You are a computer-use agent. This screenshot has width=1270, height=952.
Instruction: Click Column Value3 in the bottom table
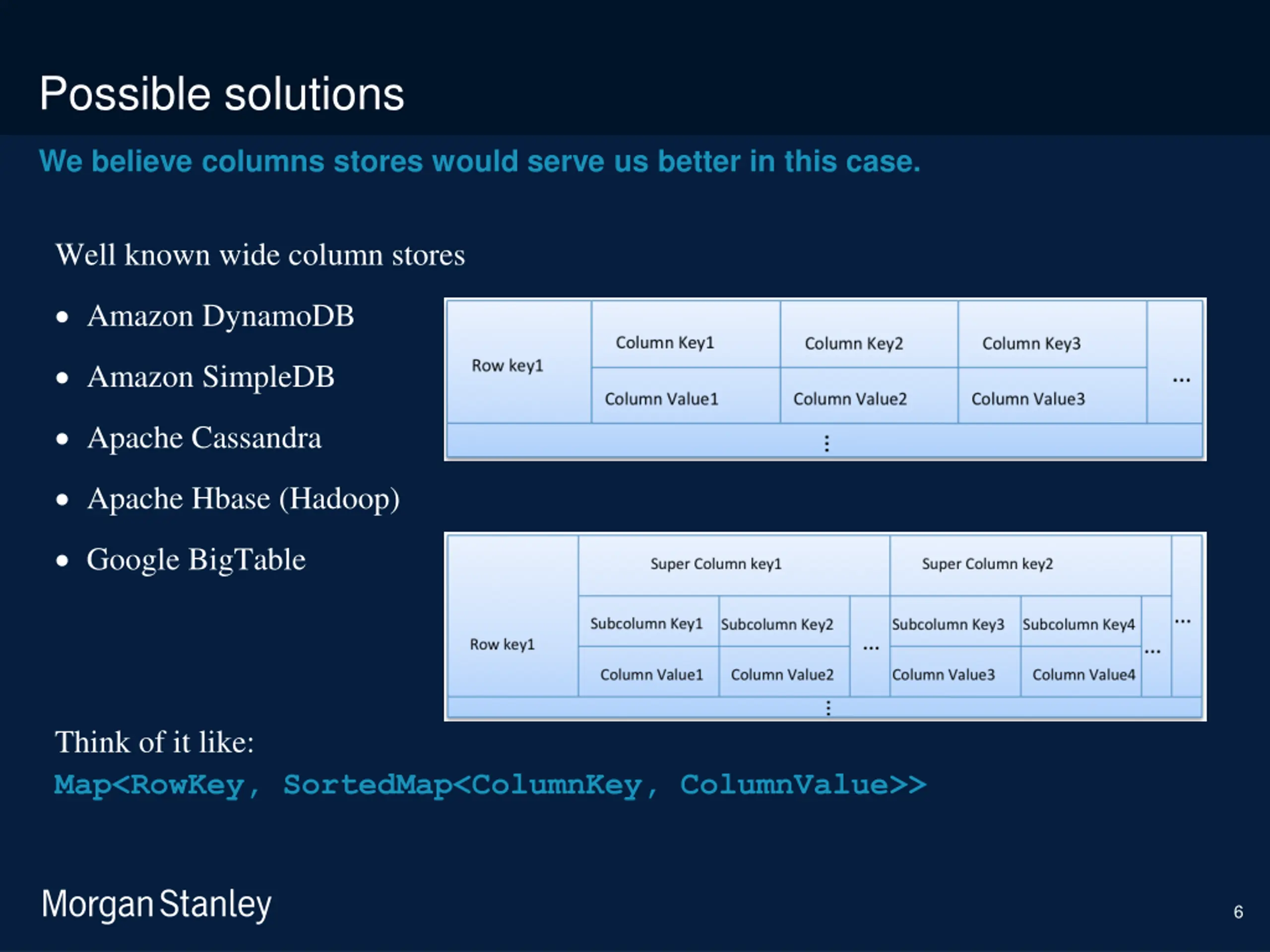(943, 675)
